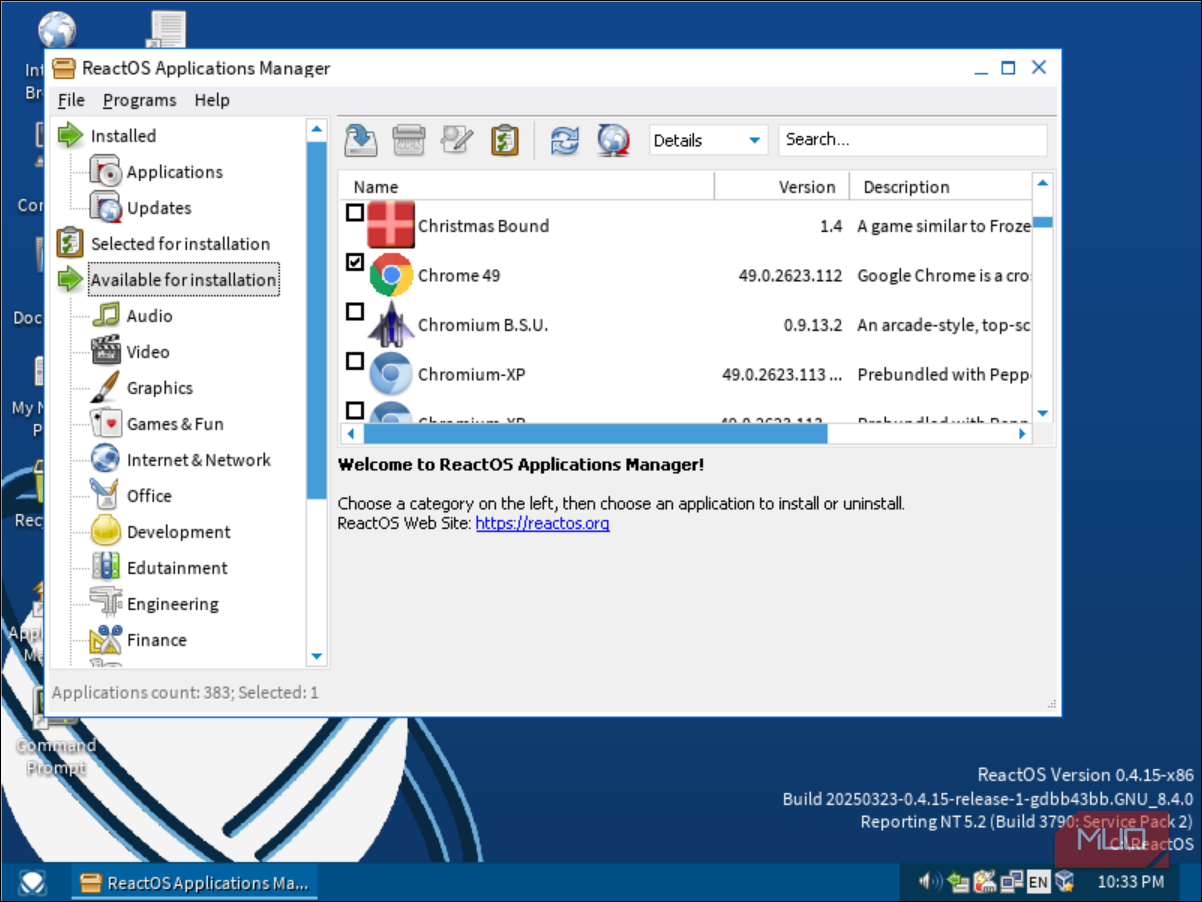Open the Development category

tap(178, 532)
